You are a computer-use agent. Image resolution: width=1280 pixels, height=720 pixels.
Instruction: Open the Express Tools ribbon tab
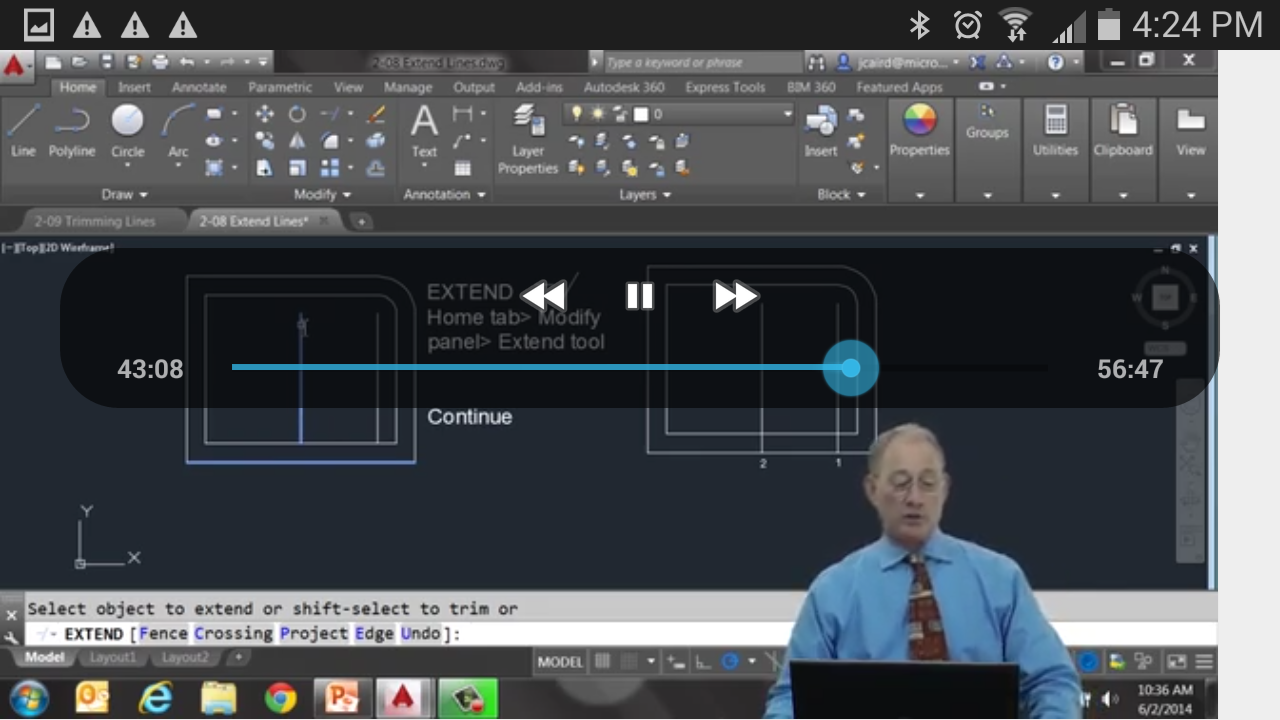725,87
